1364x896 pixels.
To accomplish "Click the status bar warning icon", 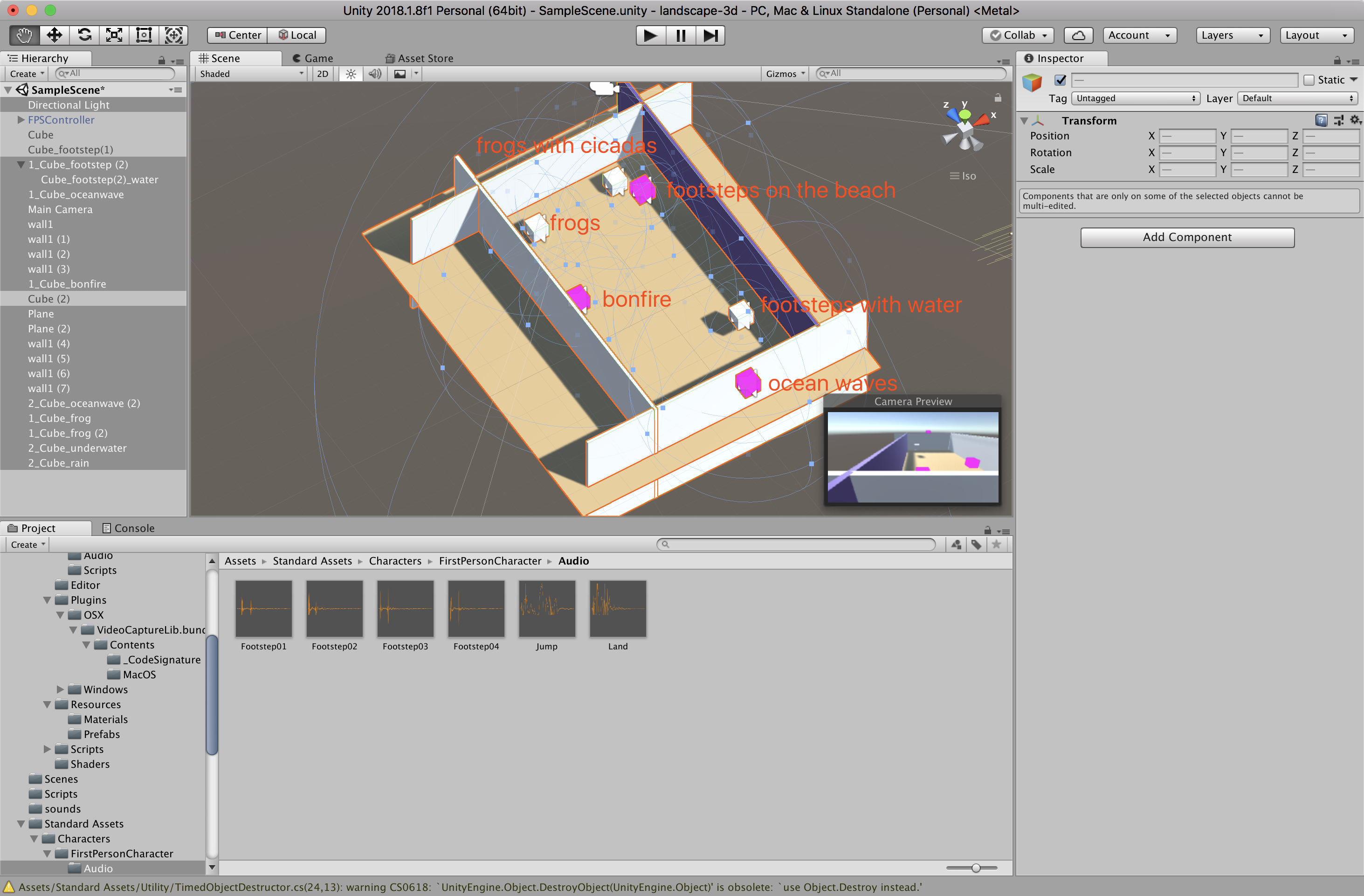I will [8, 887].
